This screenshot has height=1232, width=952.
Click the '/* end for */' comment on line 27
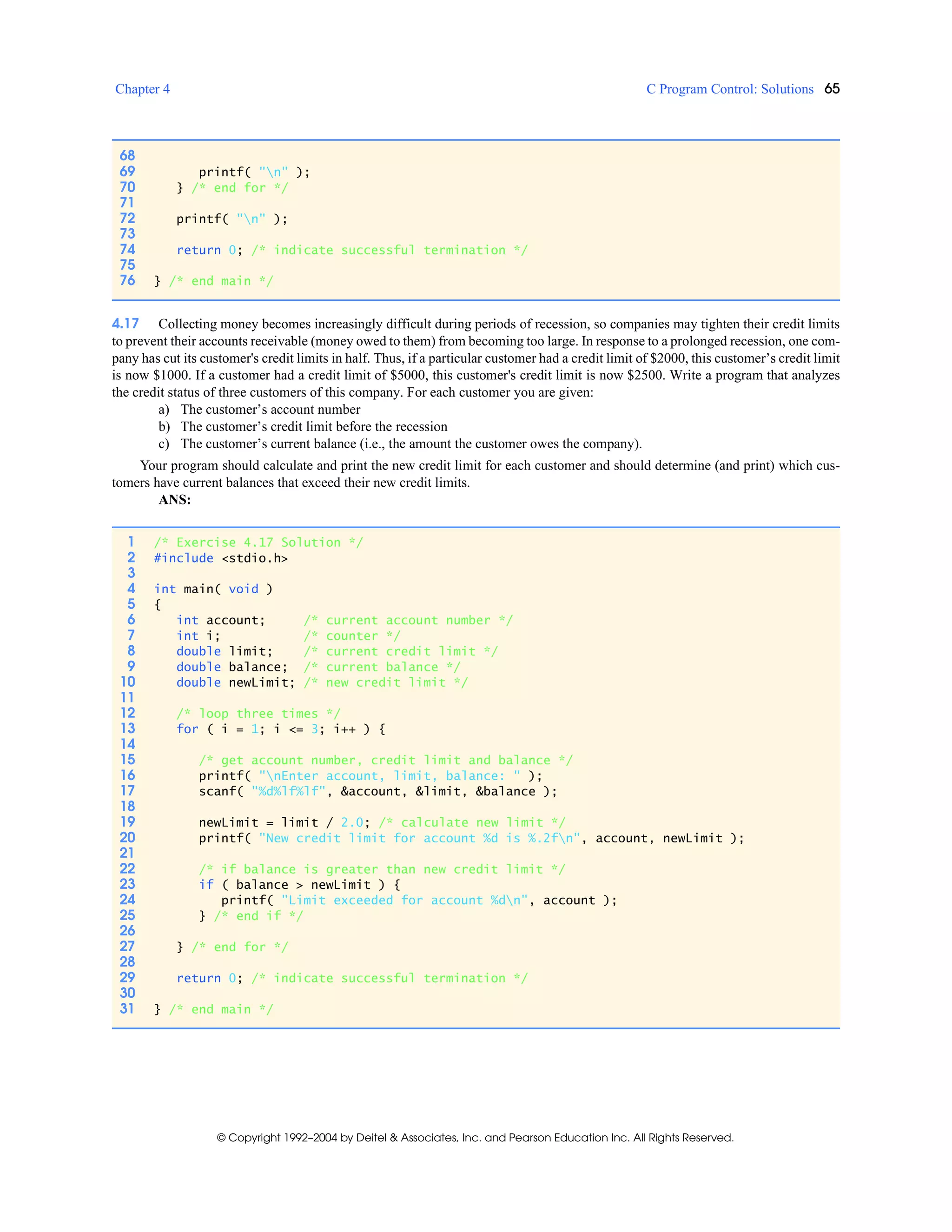(x=240, y=947)
